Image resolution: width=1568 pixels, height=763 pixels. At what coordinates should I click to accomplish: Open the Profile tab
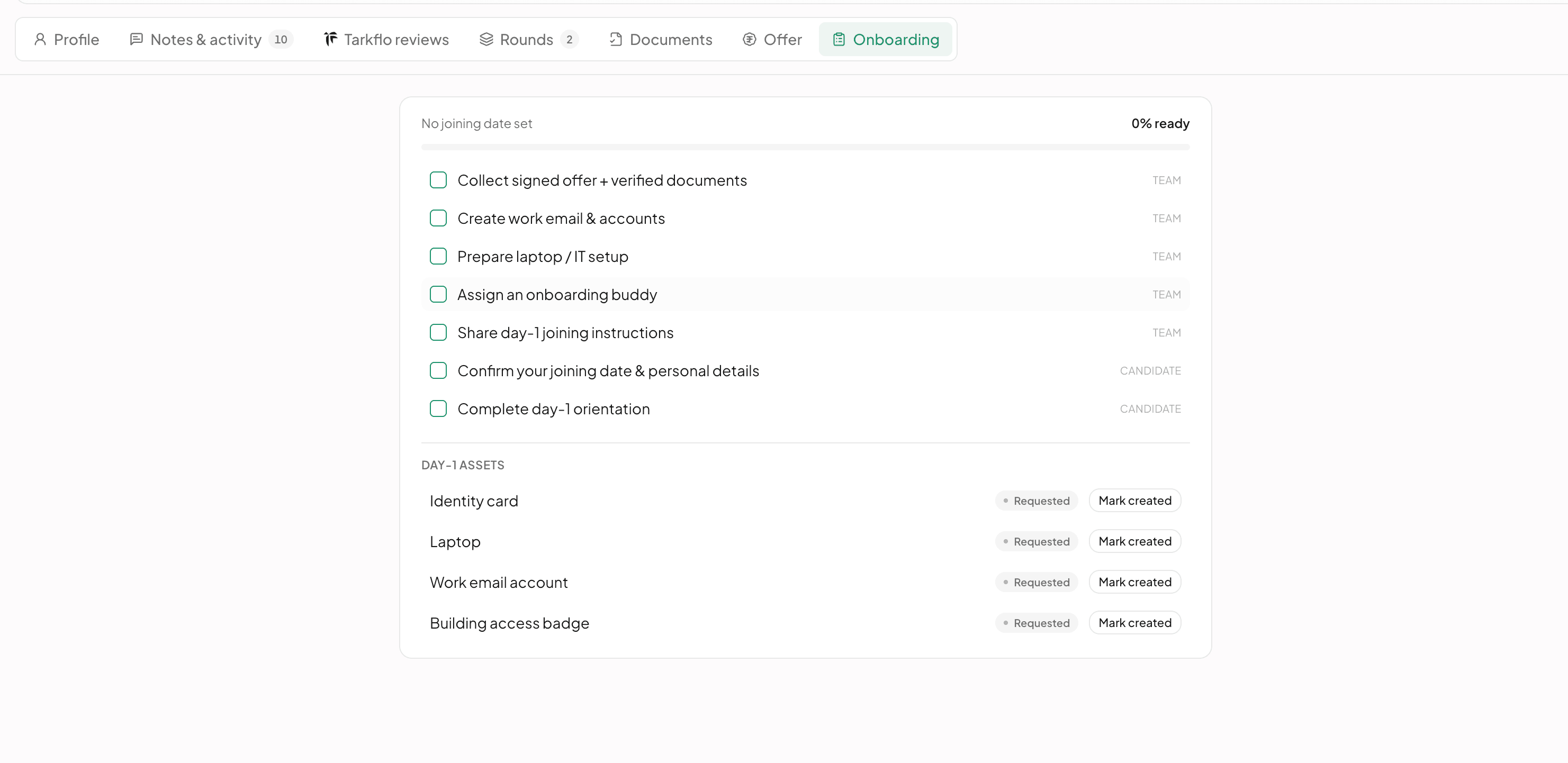(66, 40)
